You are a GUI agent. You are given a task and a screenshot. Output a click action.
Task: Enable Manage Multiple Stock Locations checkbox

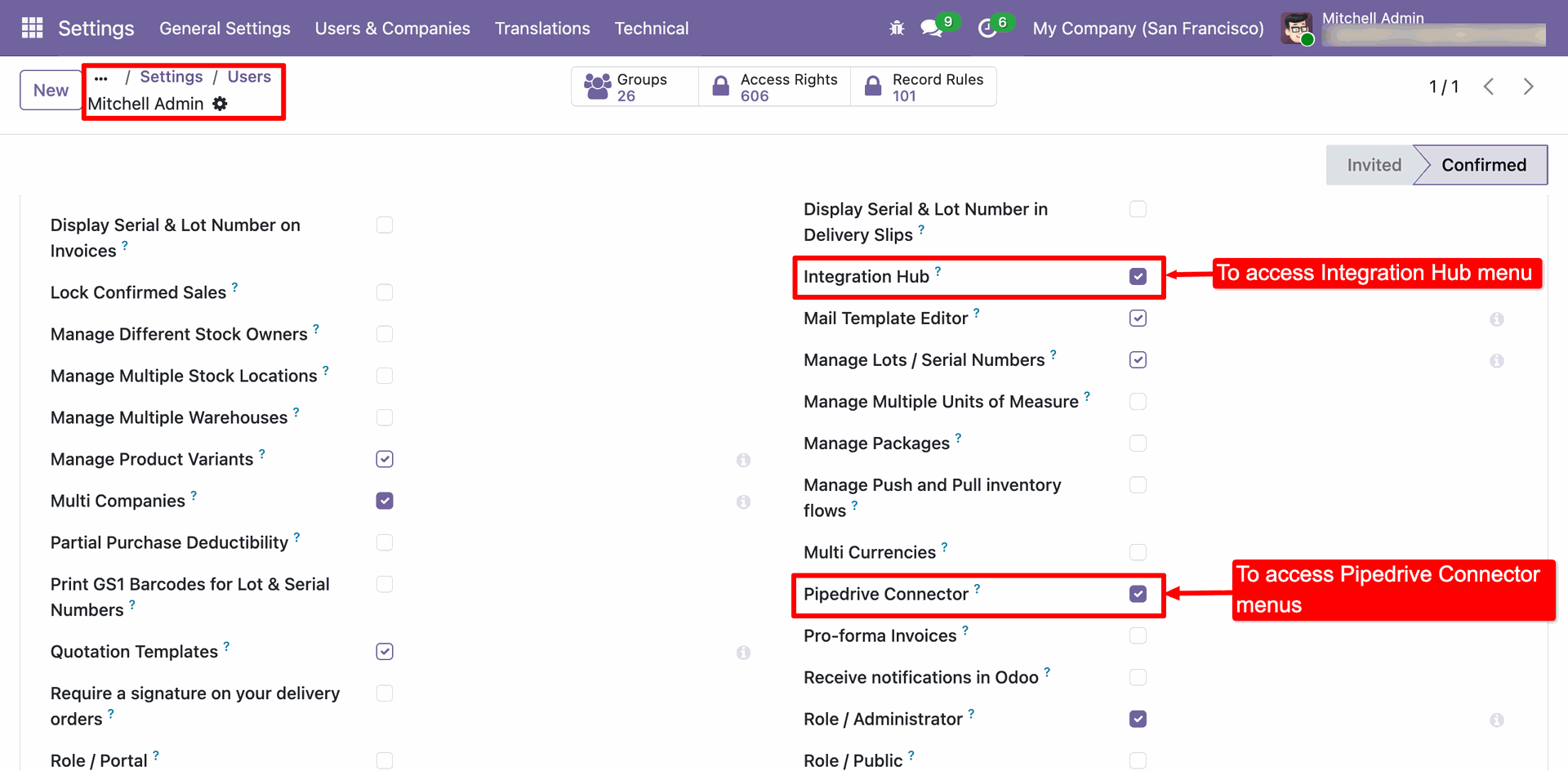(x=385, y=376)
